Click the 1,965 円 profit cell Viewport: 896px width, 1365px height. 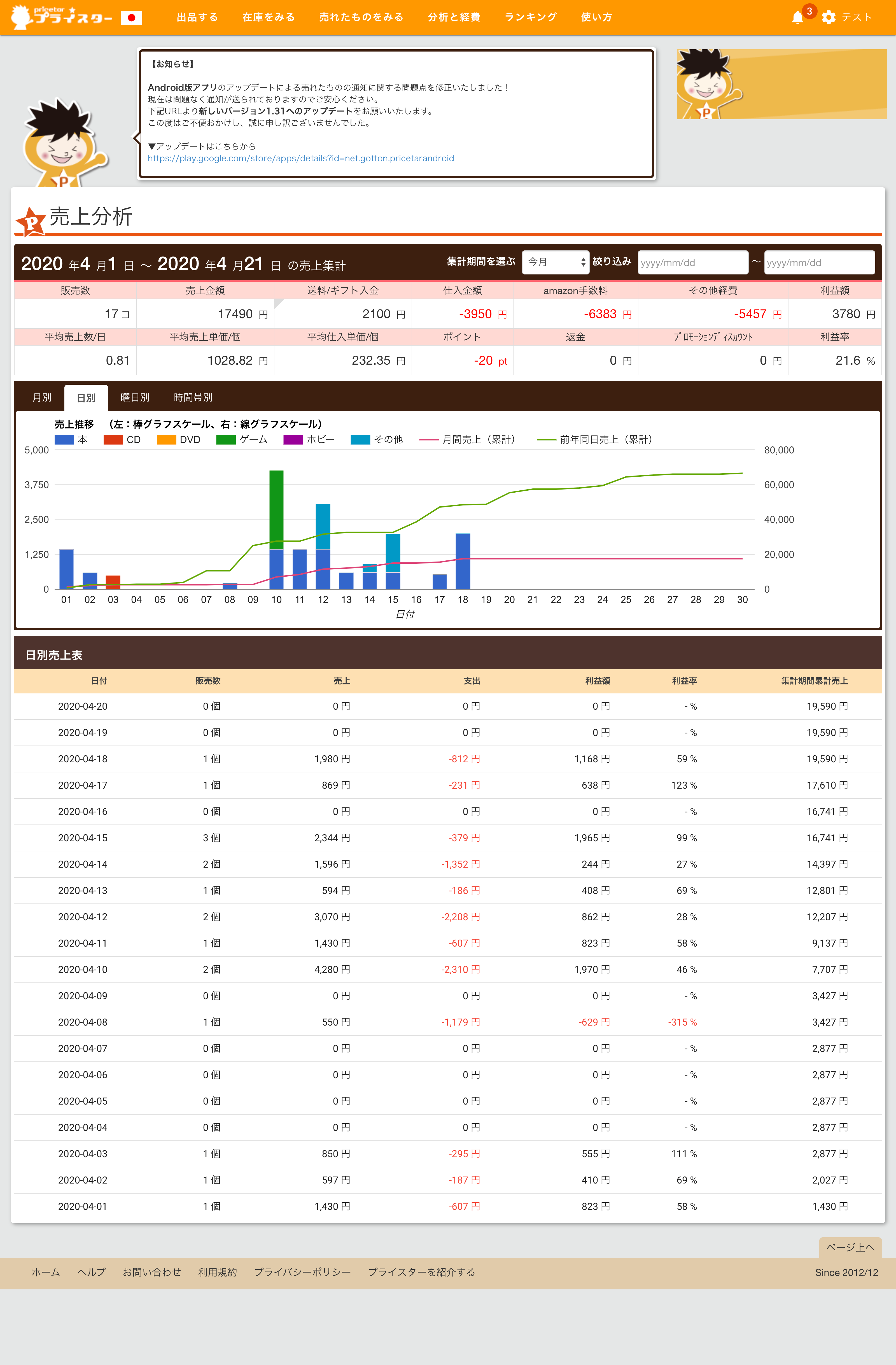[x=592, y=838]
